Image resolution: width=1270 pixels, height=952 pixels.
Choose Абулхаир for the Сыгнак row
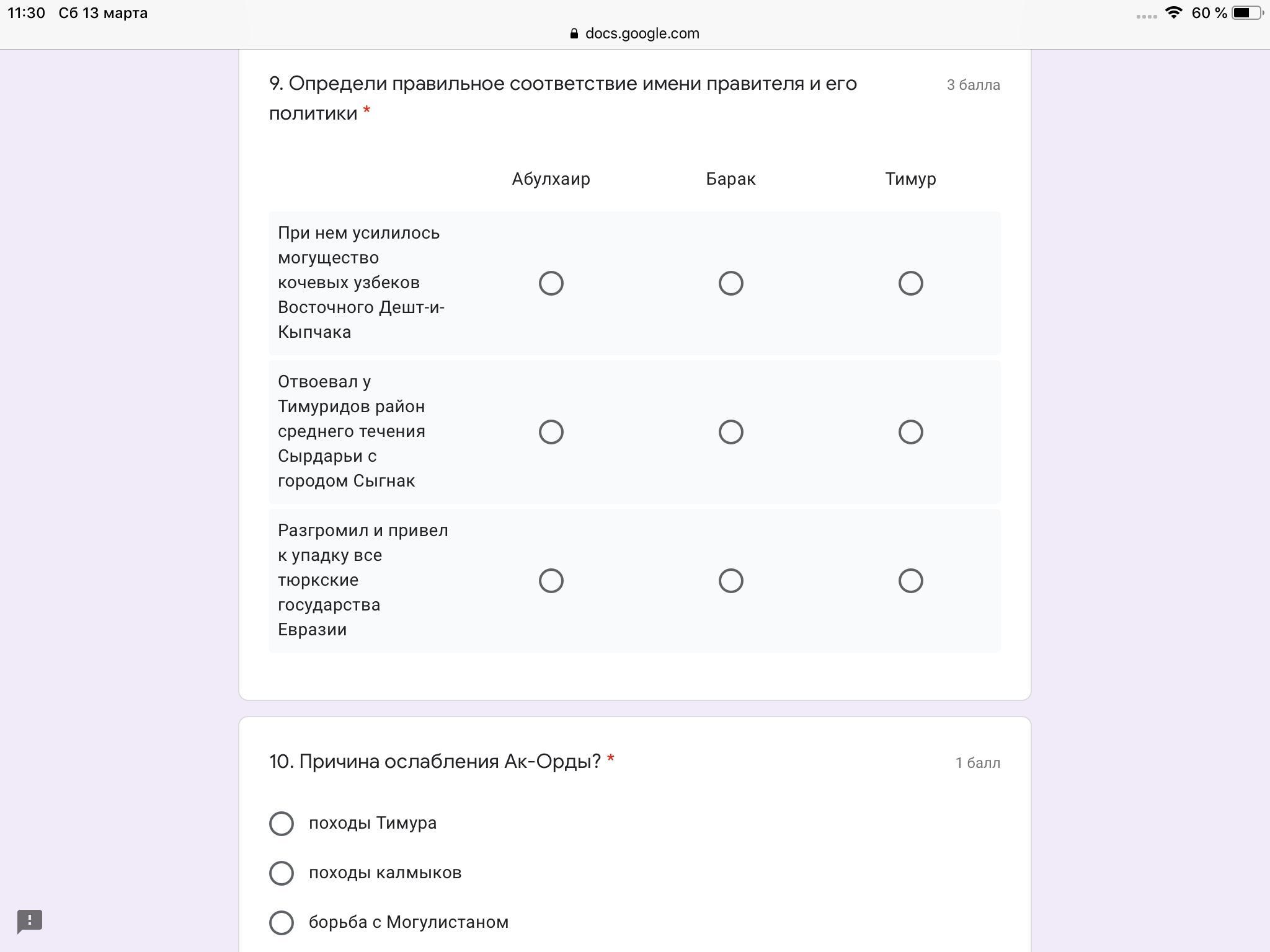[551, 432]
